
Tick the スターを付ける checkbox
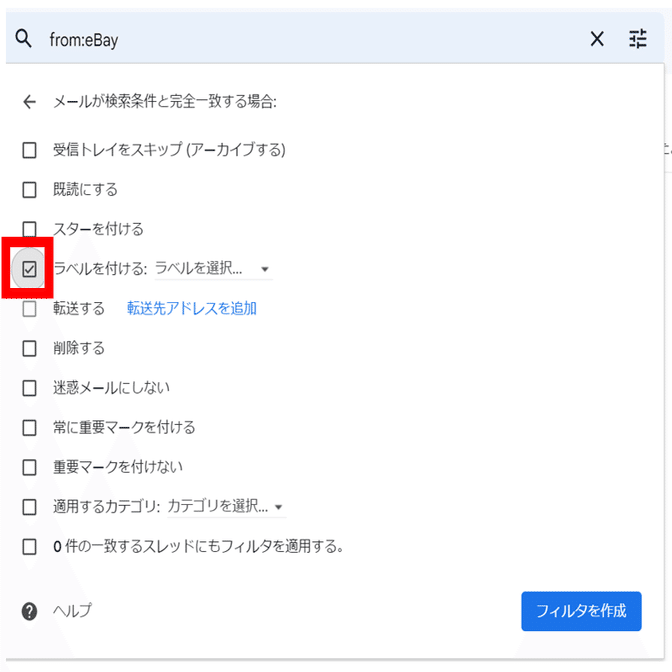pyautogui.click(x=29, y=229)
